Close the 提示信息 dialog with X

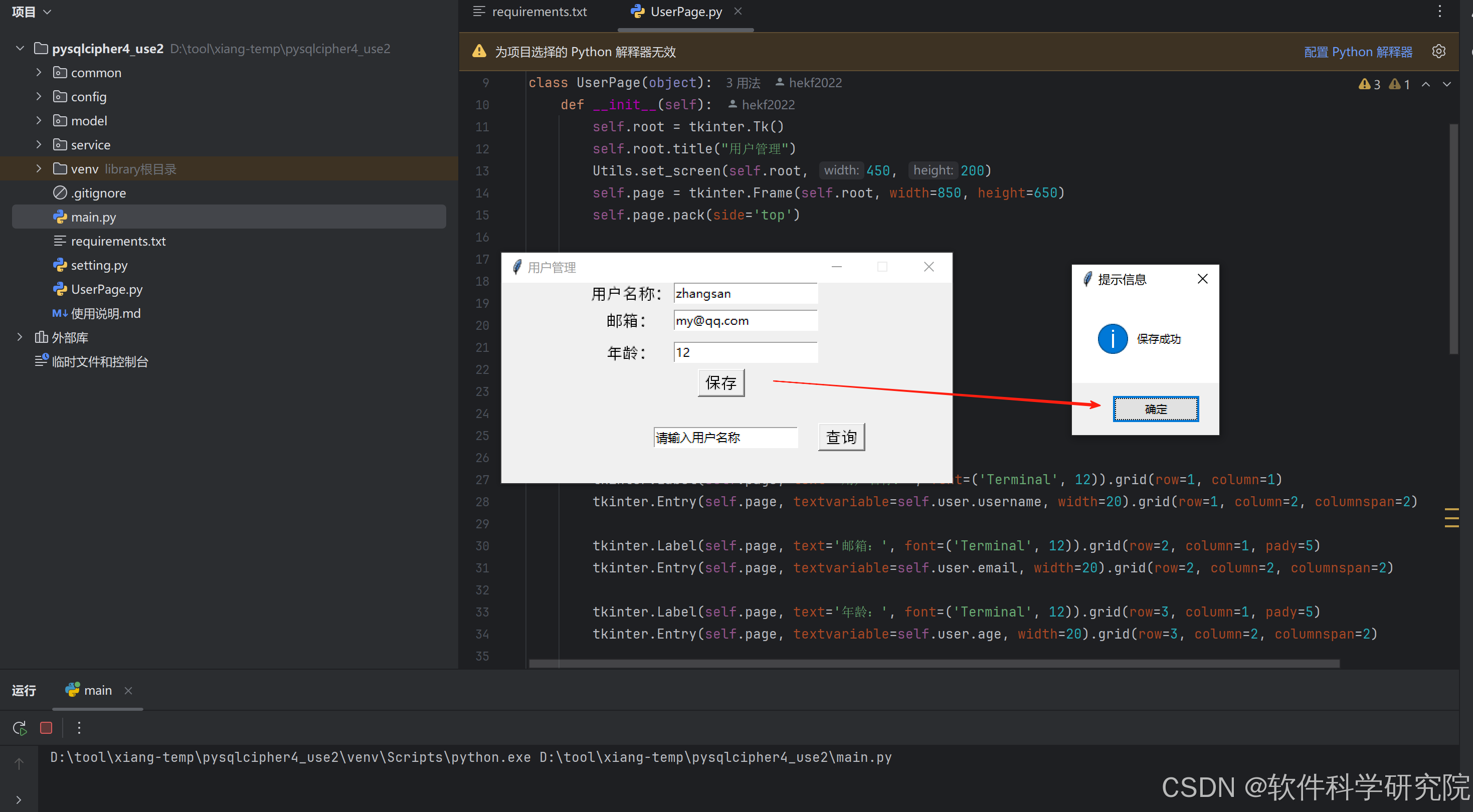(x=1203, y=279)
